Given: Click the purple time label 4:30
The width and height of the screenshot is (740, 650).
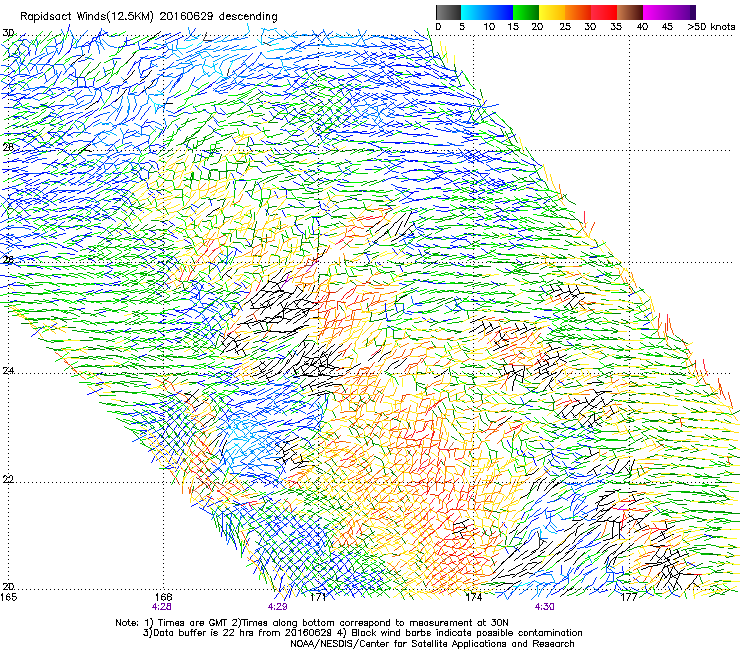Looking at the screenshot, I should click(545, 607).
